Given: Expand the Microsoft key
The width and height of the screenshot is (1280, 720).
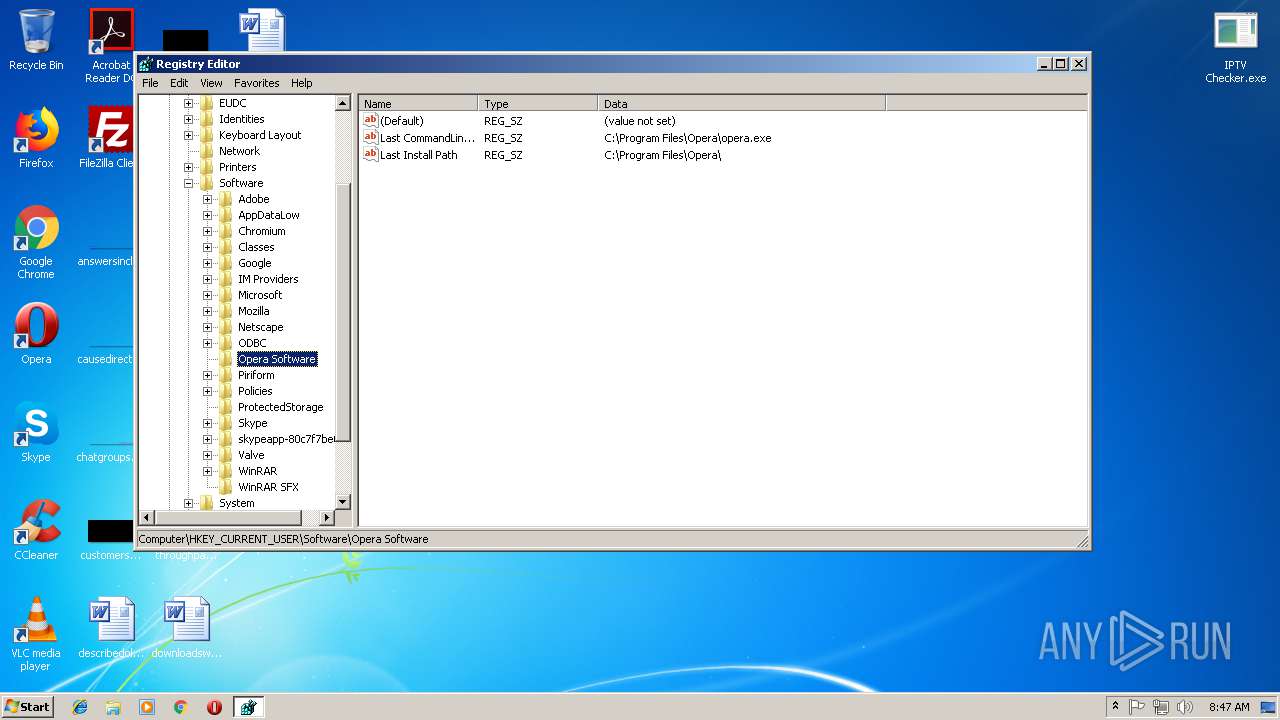Looking at the screenshot, I should point(207,295).
